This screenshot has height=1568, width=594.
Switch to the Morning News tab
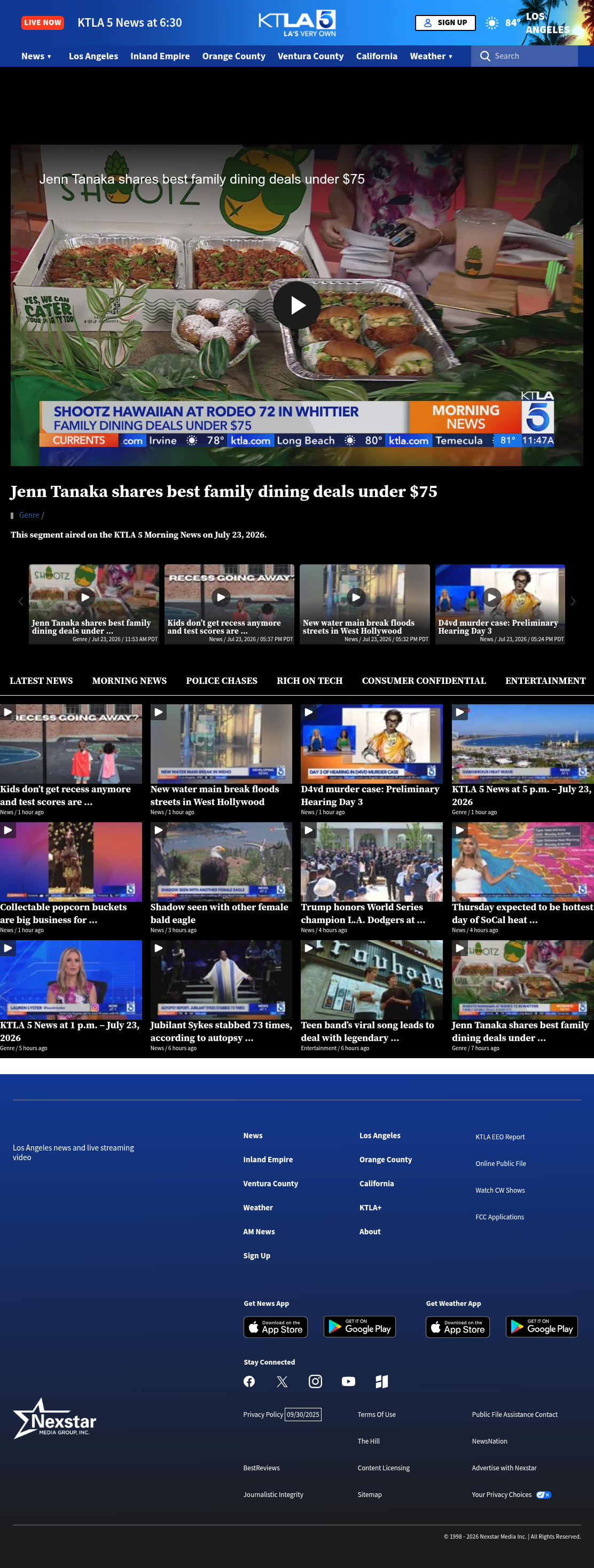click(x=129, y=681)
